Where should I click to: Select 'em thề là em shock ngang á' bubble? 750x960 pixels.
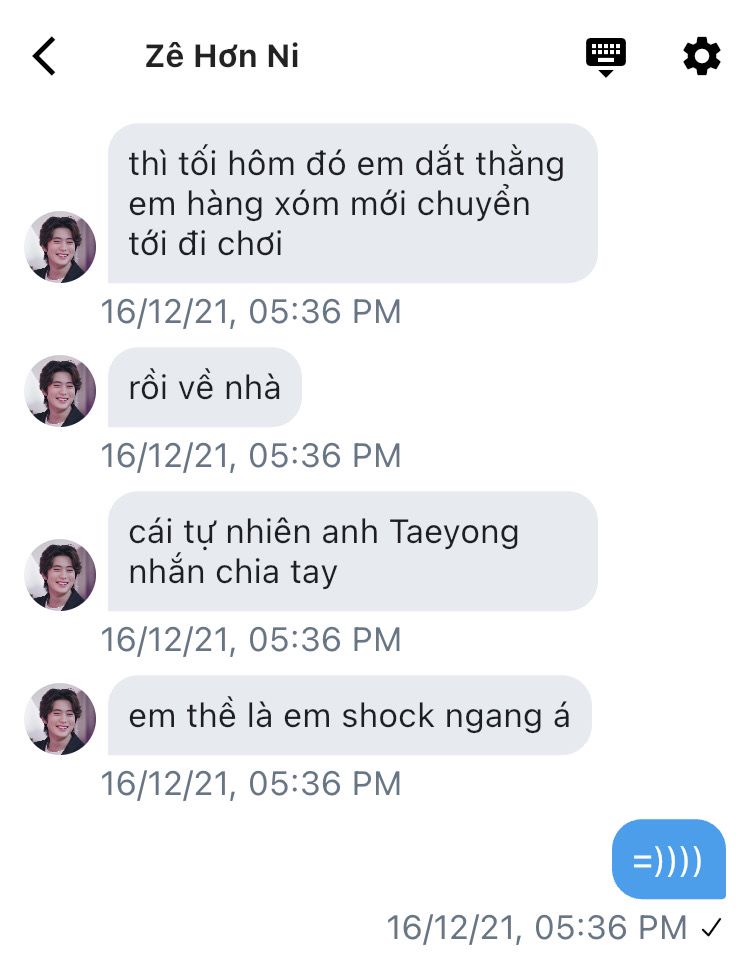tap(350, 715)
